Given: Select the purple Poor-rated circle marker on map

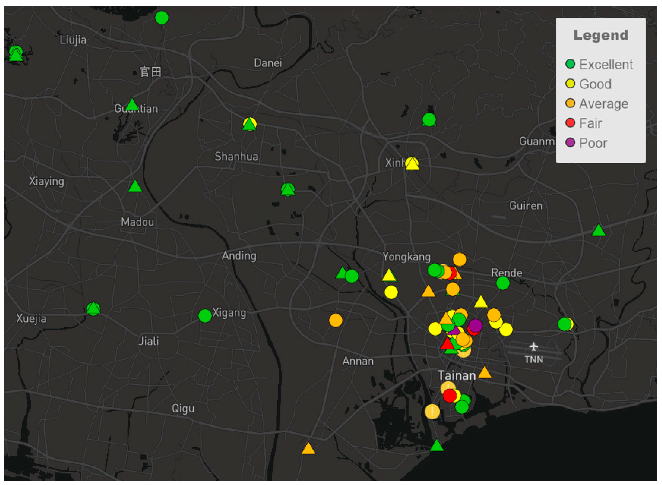Looking at the screenshot, I should pyautogui.click(x=475, y=326).
